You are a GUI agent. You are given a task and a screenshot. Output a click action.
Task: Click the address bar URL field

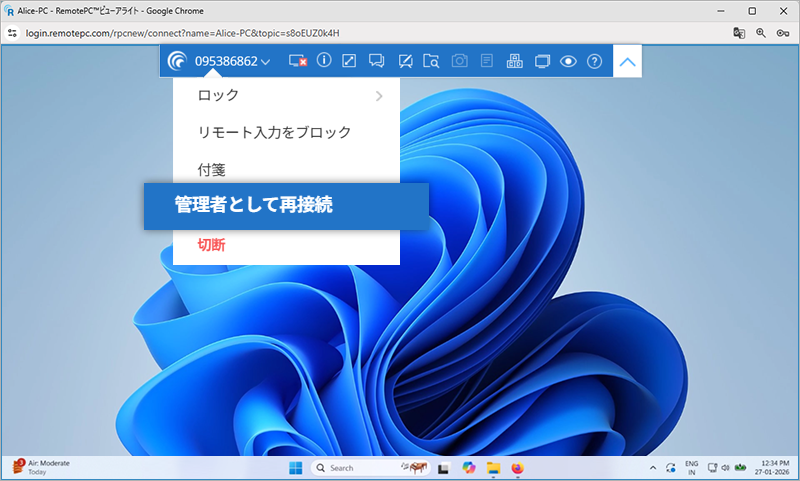coord(182,33)
